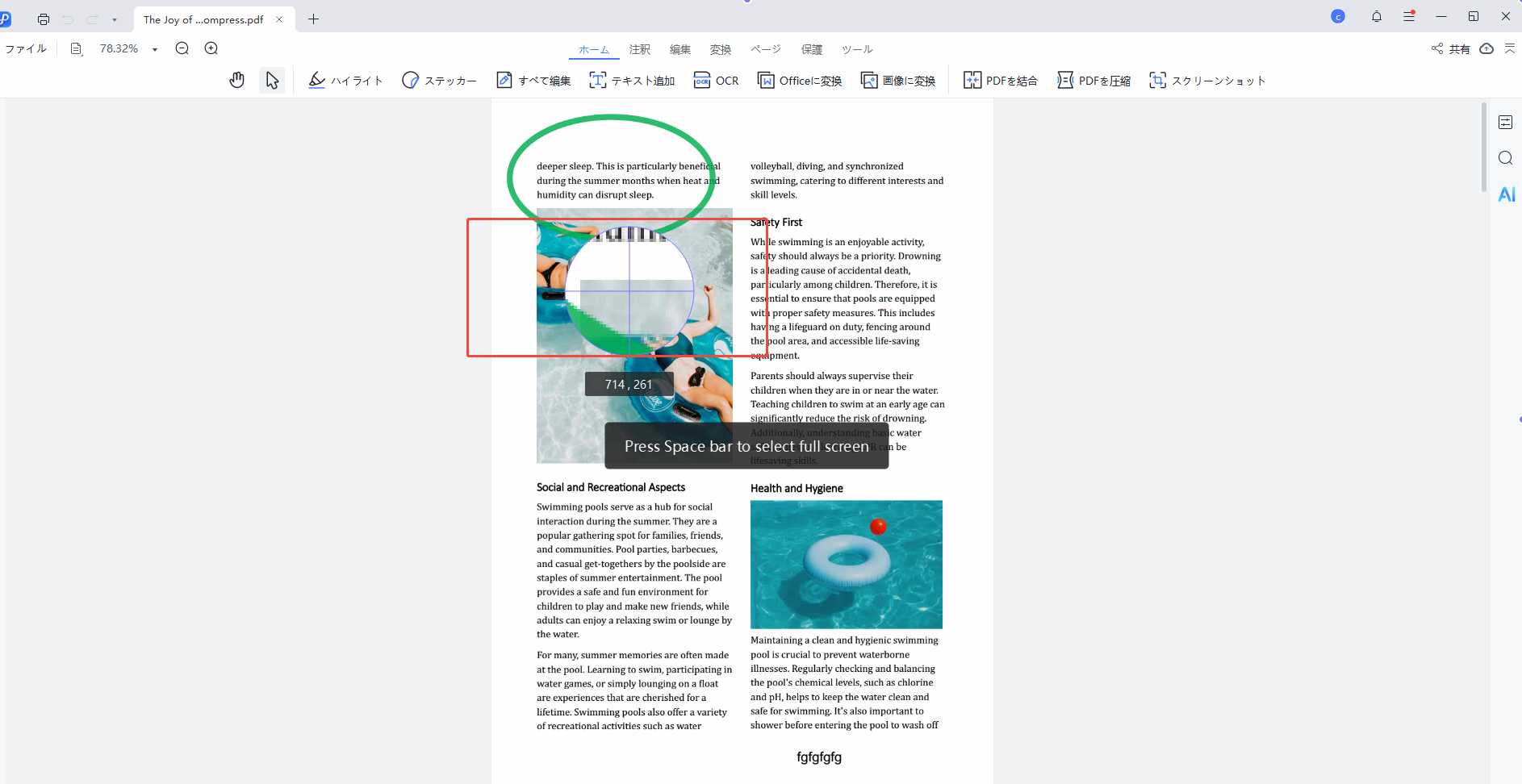Select the 保護 ribbon tab

812,49
